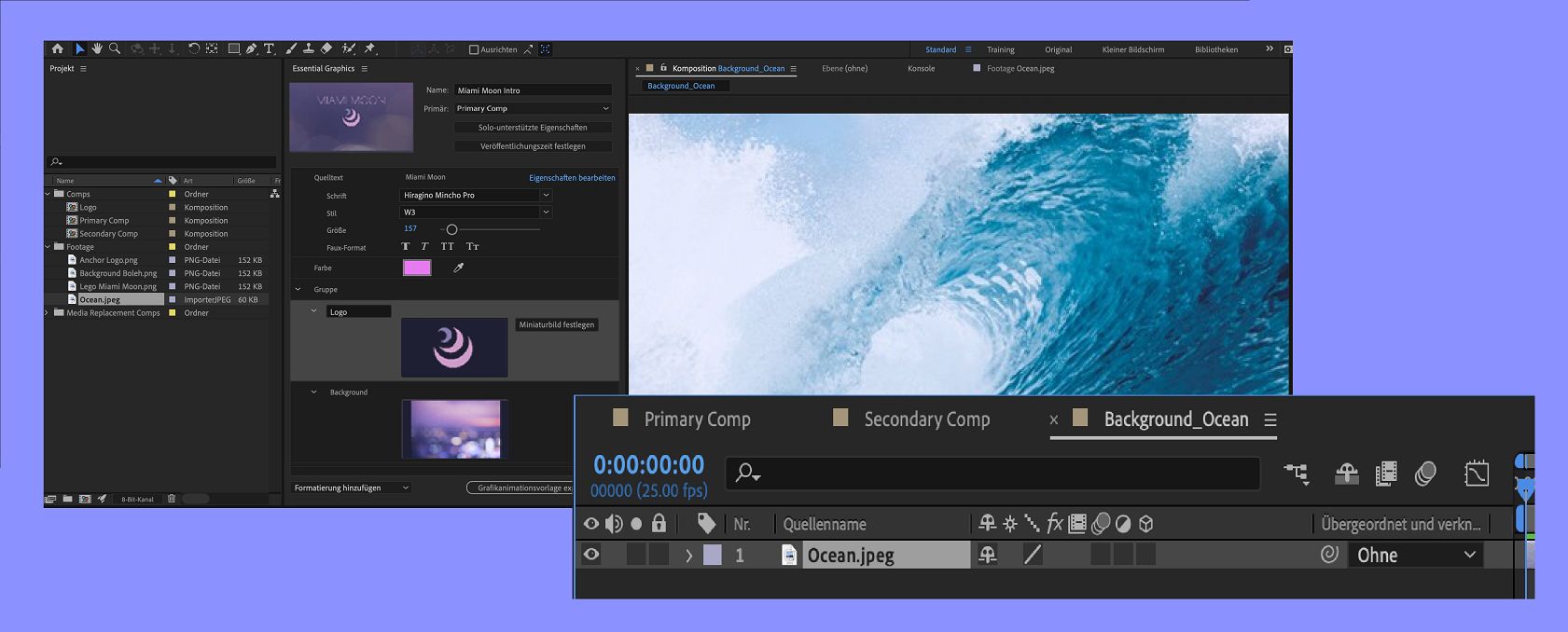
Task: Collapse the Gruppe section
Action: pyautogui.click(x=298, y=289)
